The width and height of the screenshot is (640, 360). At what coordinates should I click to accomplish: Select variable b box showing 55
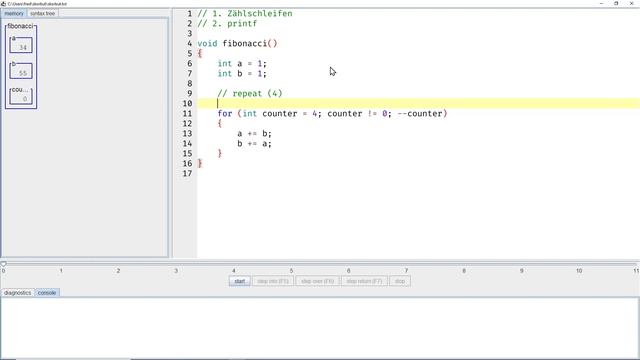21,71
